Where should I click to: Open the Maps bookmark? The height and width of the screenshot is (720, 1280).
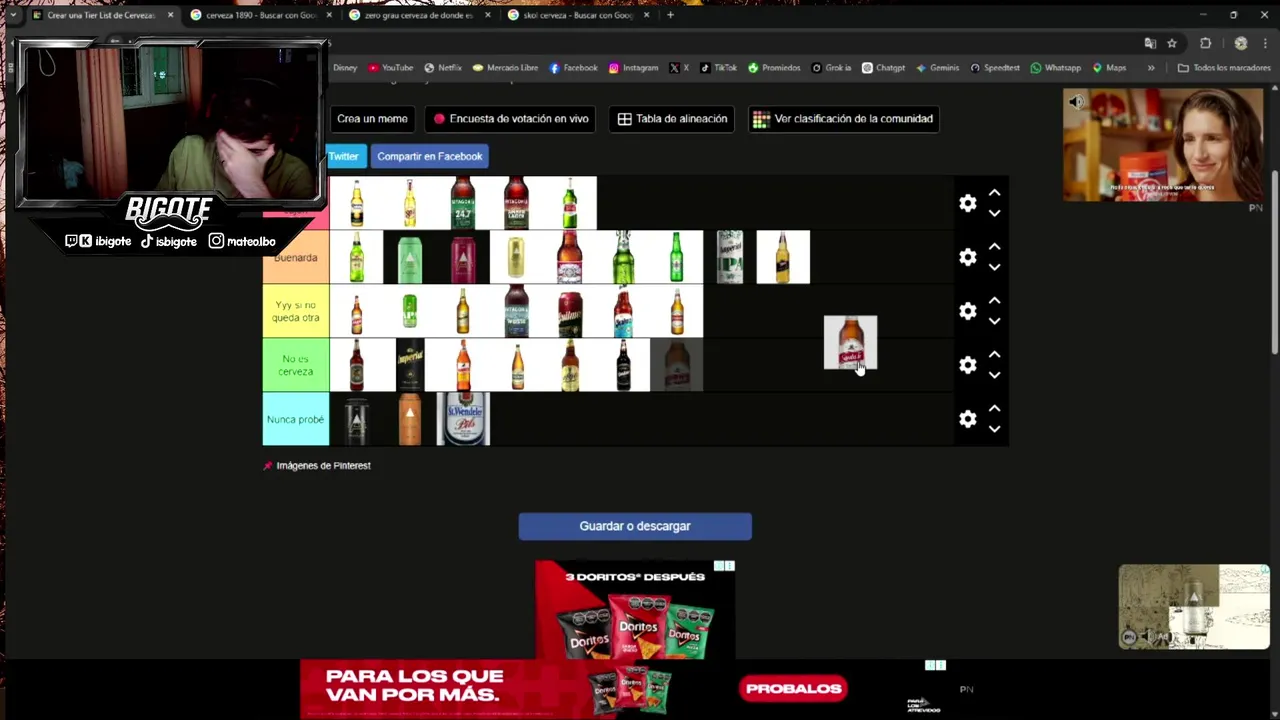tap(1109, 68)
